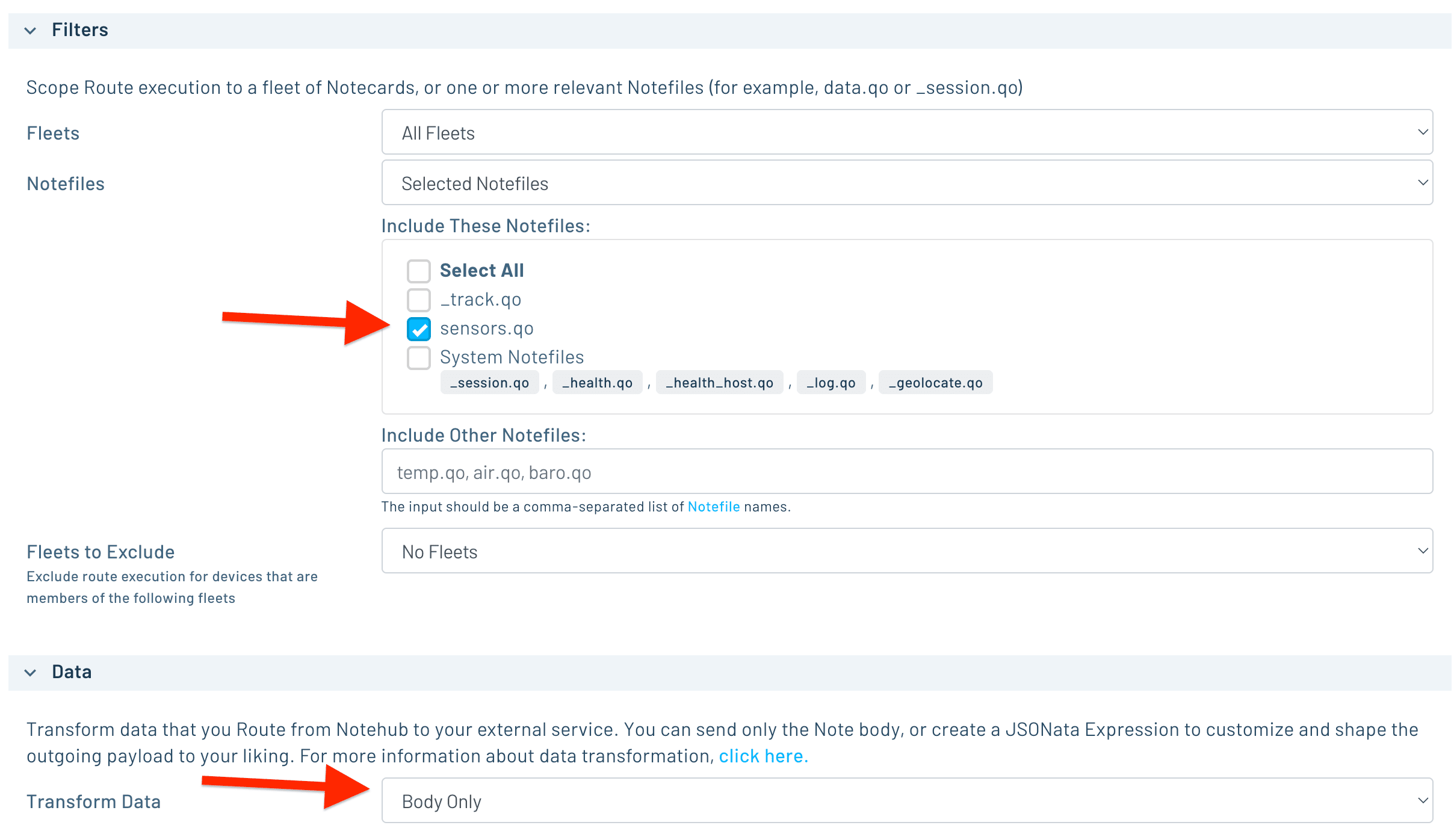The width and height of the screenshot is (1454, 840).
Task: Check the _track.qo checkbox
Action: point(419,300)
